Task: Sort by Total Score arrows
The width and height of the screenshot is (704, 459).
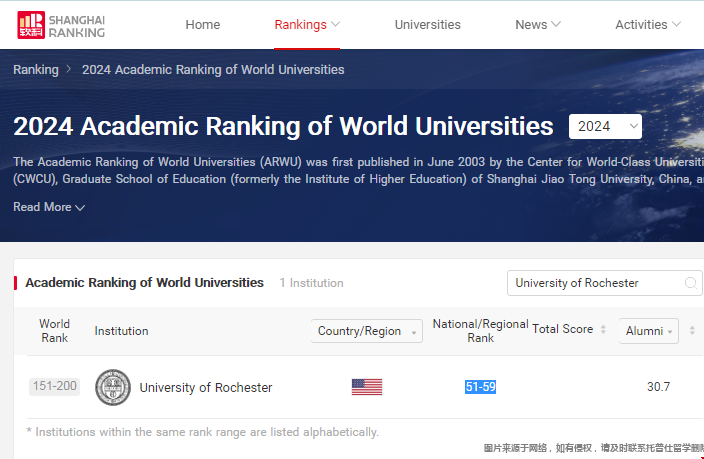Action: [603, 329]
